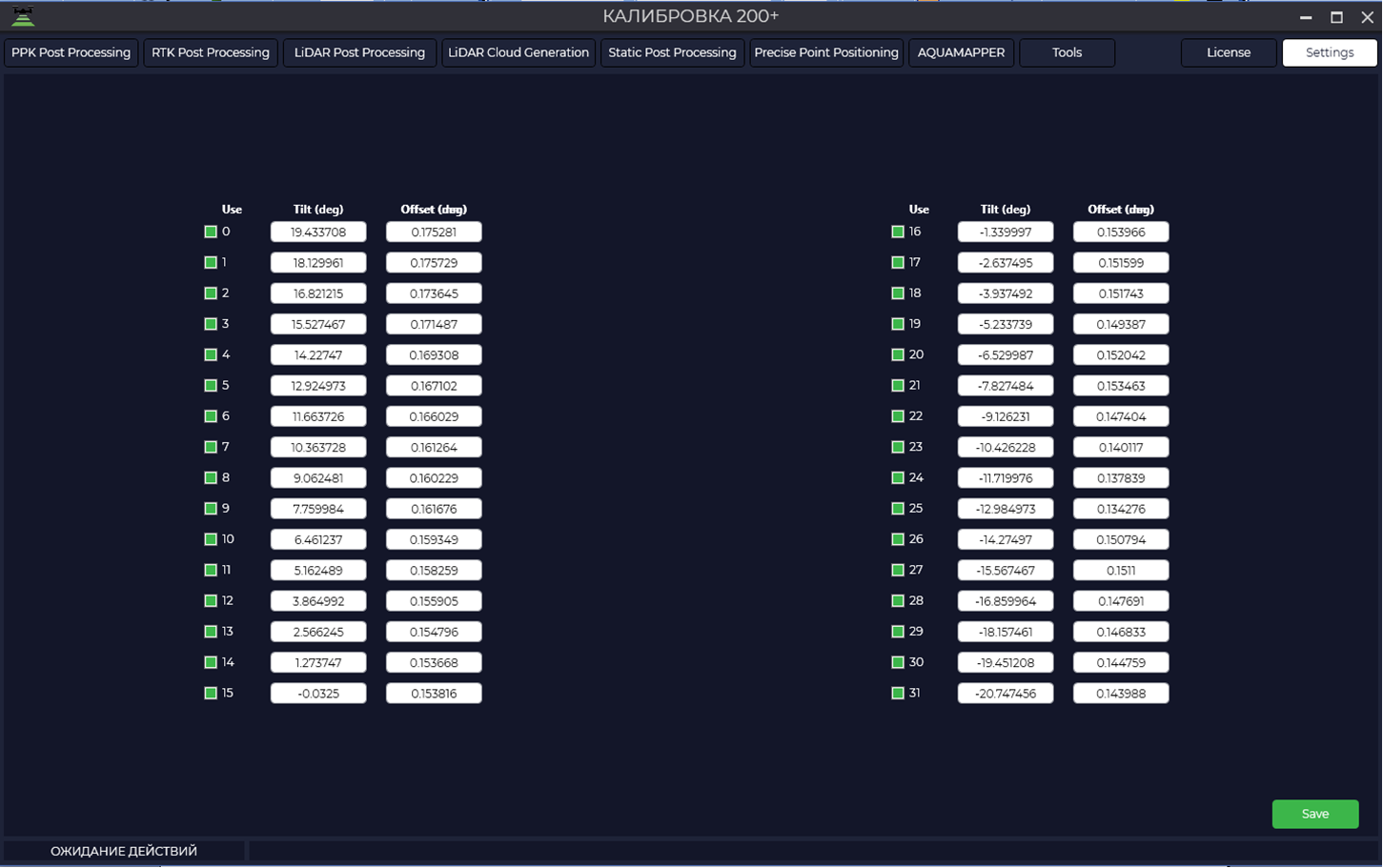
Task: Close the КАЛИБРОВКА 200+ window
Action: point(1368,17)
